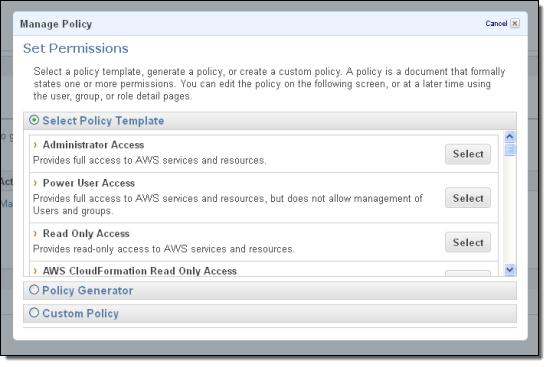Expand AWS CloudFormation Read Only Access chevron
Viewport: 550px width, 367px height.
pos(35,271)
